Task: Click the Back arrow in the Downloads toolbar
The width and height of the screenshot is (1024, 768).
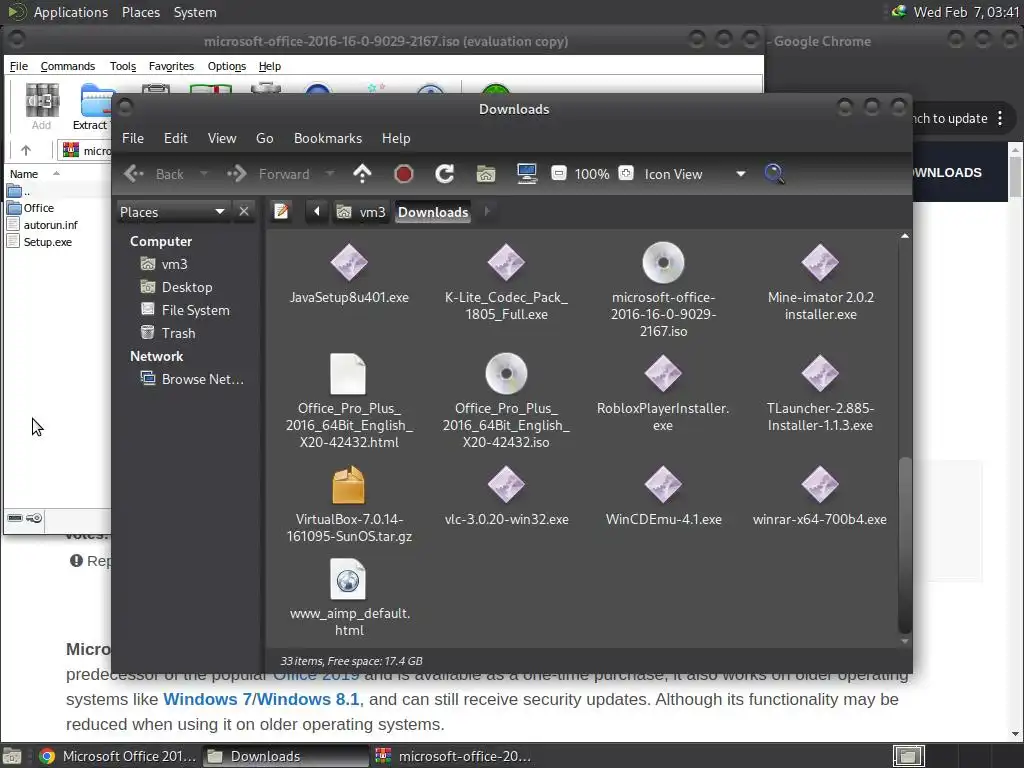Action: [x=154, y=174]
